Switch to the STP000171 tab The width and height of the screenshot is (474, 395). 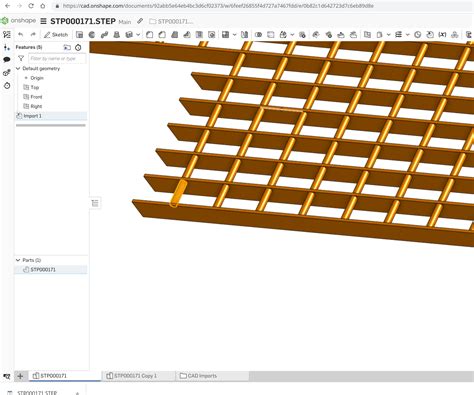tap(65, 376)
